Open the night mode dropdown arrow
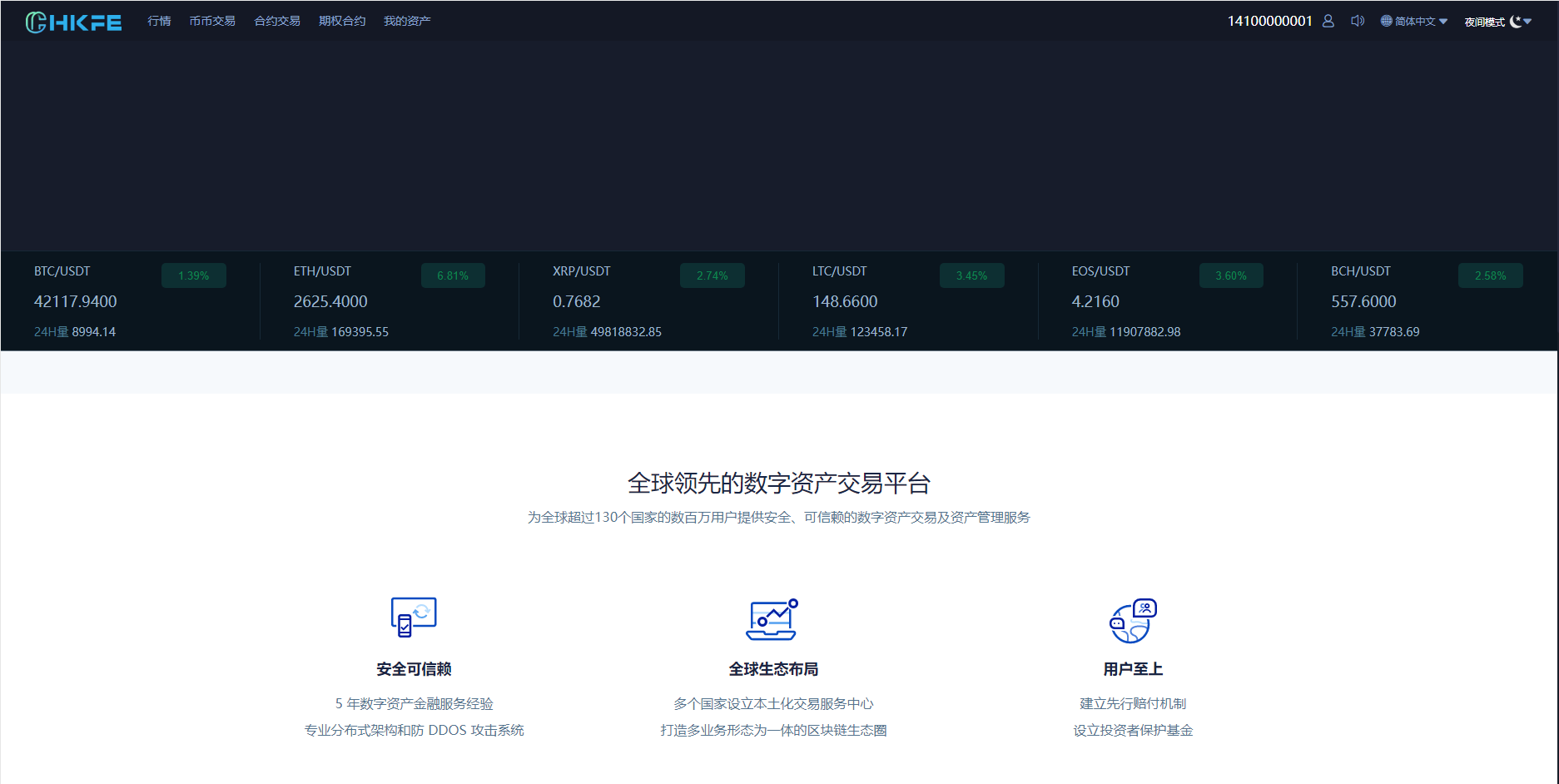1559x784 pixels. [1530, 21]
